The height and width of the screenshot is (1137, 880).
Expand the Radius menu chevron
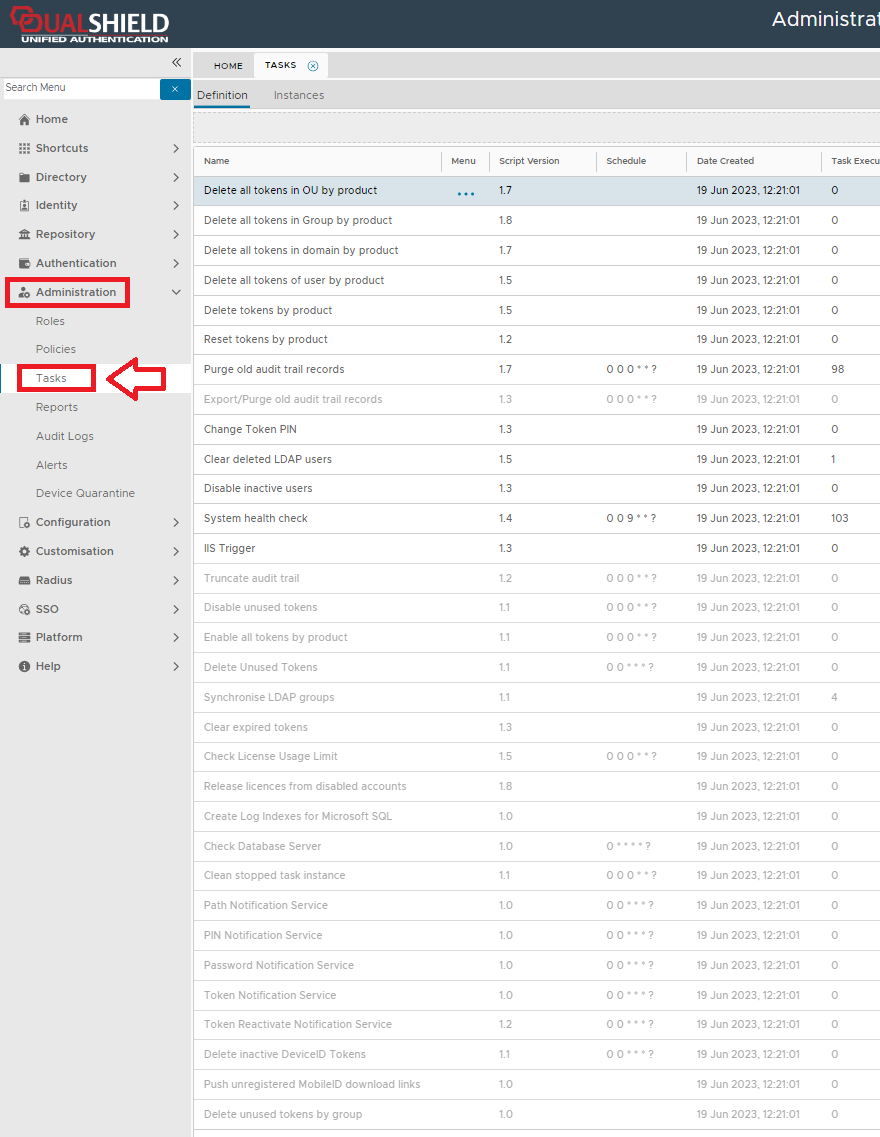[176, 581]
